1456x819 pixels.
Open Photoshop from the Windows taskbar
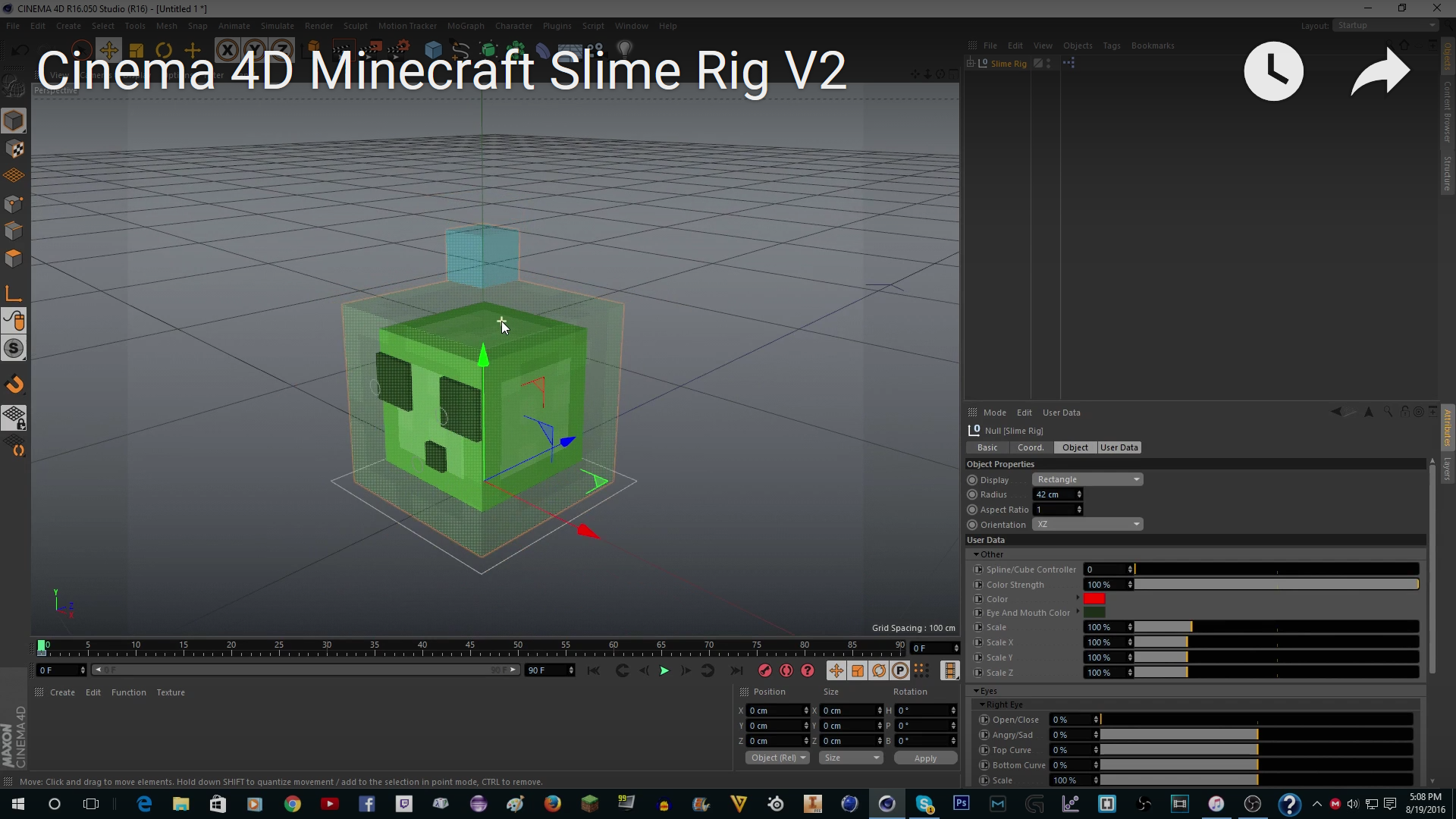(961, 803)
